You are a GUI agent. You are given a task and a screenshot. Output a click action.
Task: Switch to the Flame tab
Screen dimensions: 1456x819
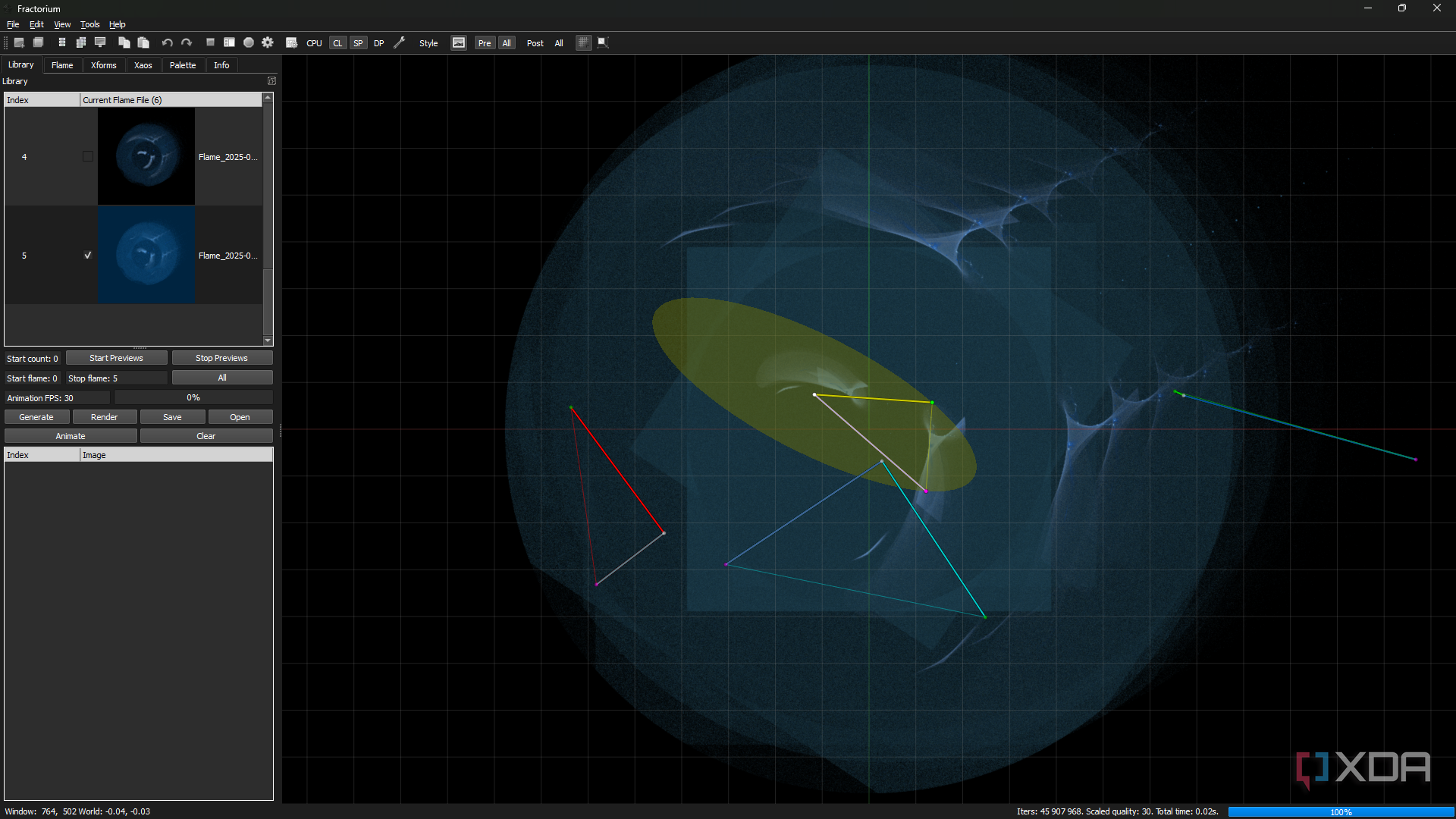[62, 65]
